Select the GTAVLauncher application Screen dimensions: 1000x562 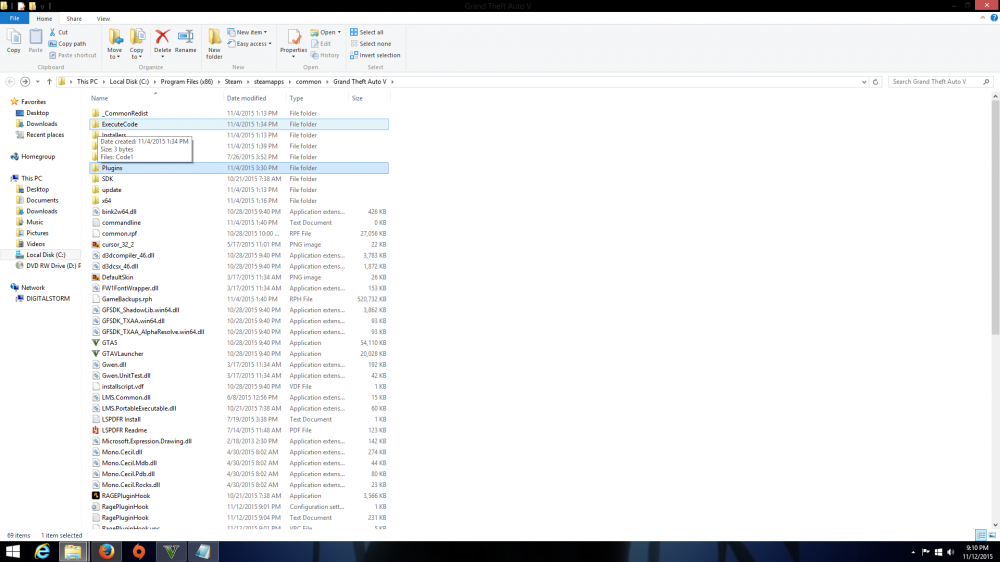pyautogui.click(x=122, y=353)
